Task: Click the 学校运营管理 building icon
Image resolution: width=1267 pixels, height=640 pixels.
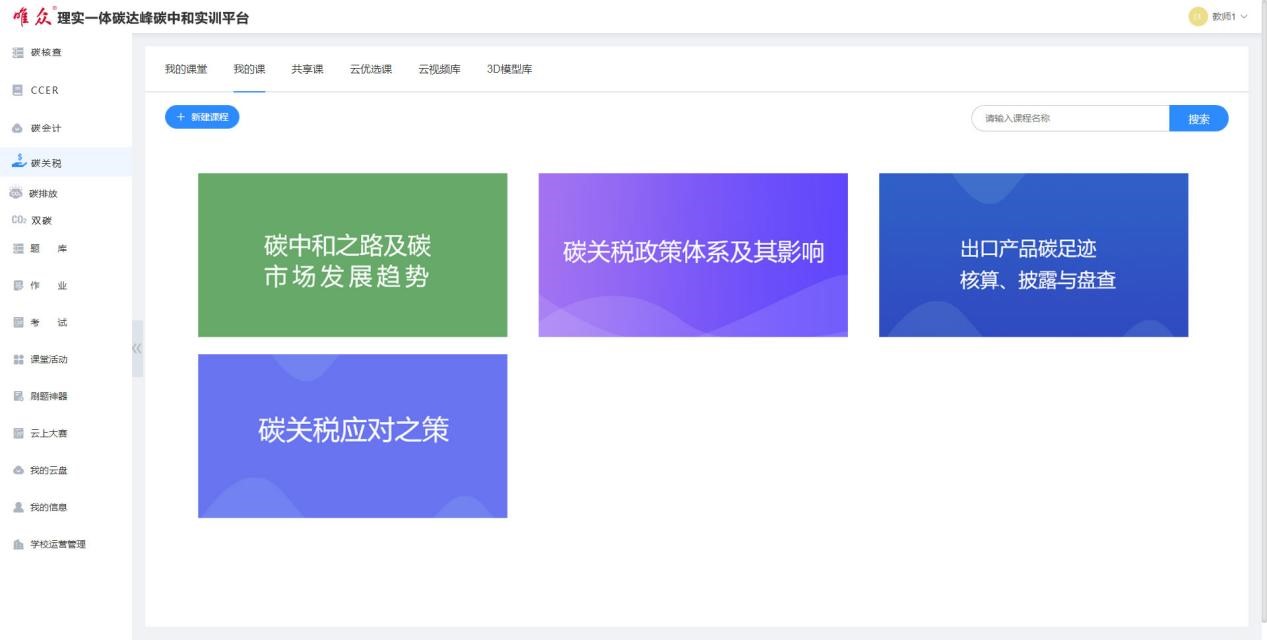Action: pyautogui.click(x=17, y=544)
